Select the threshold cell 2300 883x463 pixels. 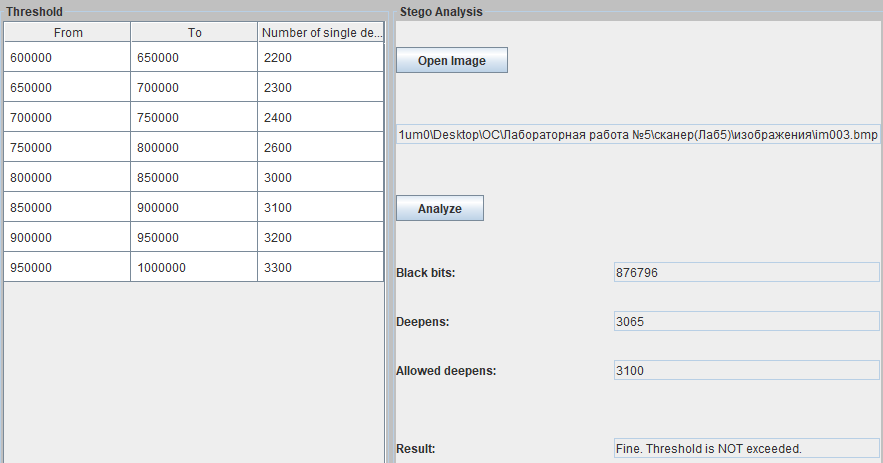[x=320, y=87]
